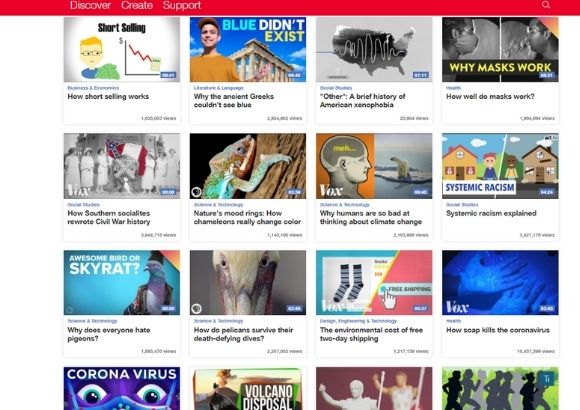Screen dimensions: 580x410
Task: Select 'Business & Economics' category above short selling
Action: [x=93, y=88]
